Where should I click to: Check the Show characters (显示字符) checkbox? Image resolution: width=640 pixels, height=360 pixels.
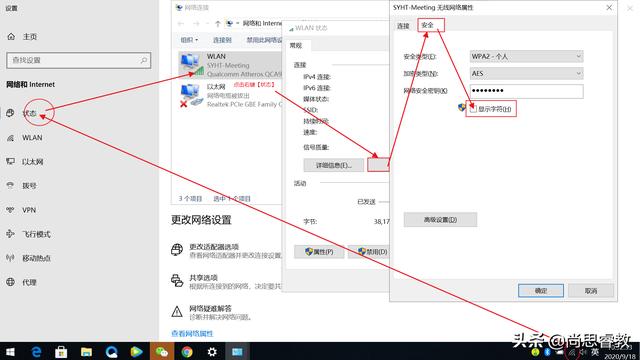point(473,109)
